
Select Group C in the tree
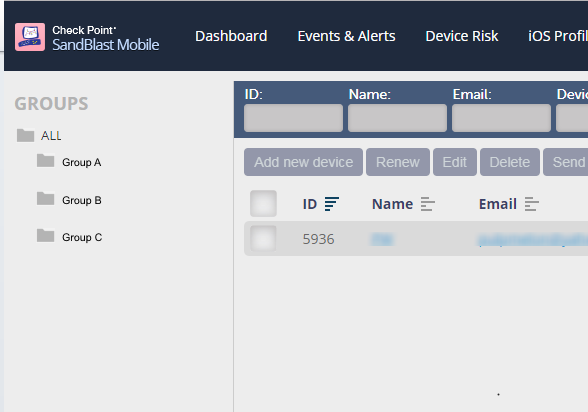[x=82, y=237]
